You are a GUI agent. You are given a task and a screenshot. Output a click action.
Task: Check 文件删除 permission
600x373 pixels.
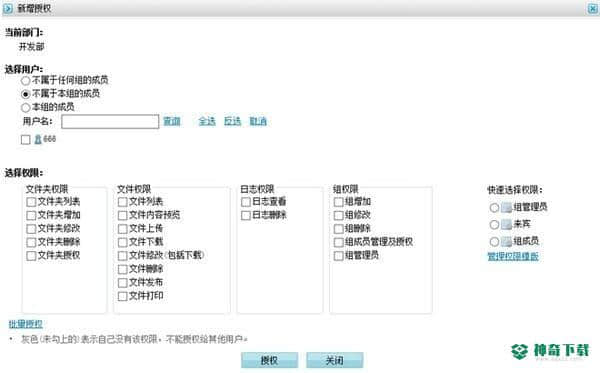click(x=122, y=269)
